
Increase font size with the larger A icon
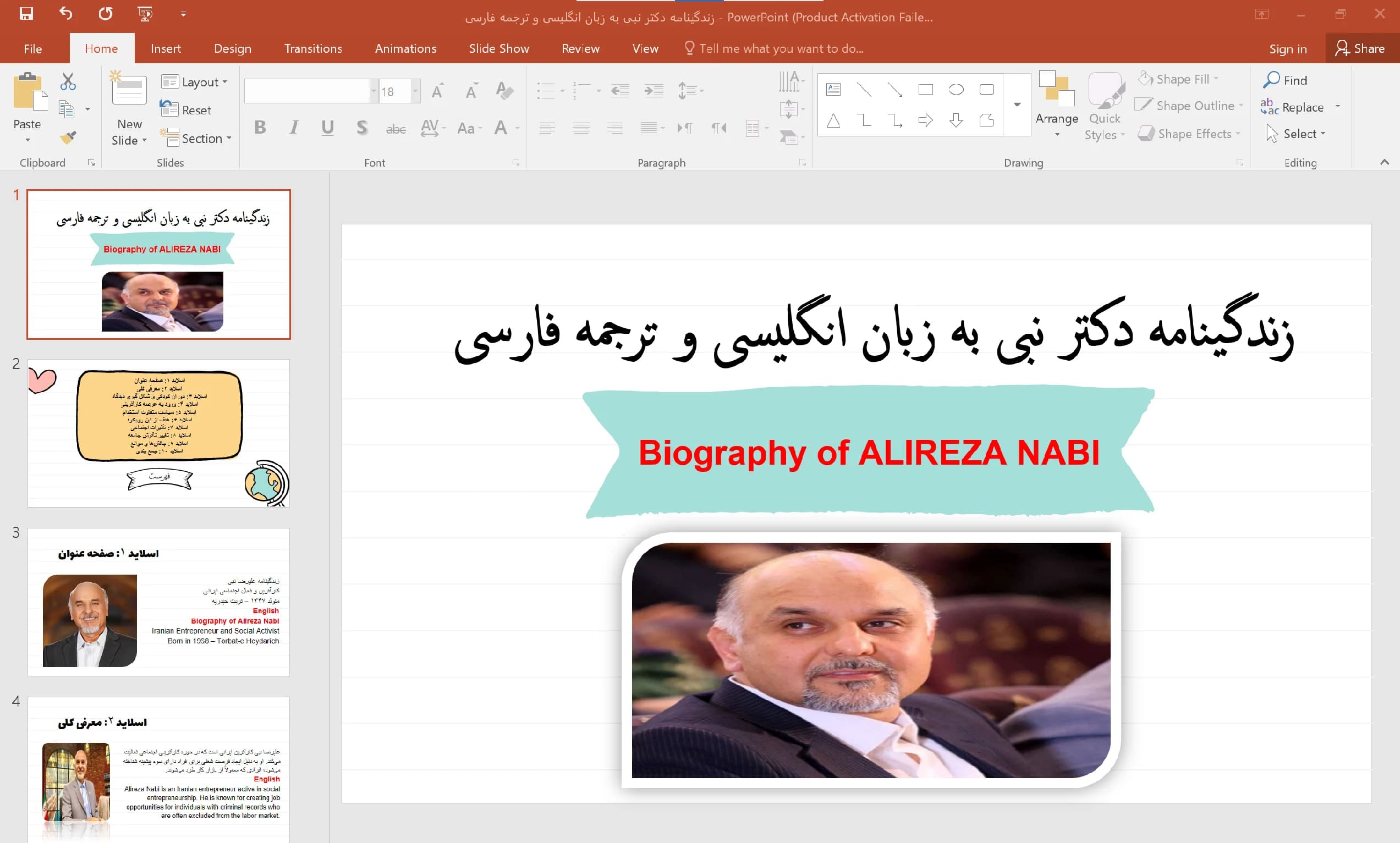[437, 91]
